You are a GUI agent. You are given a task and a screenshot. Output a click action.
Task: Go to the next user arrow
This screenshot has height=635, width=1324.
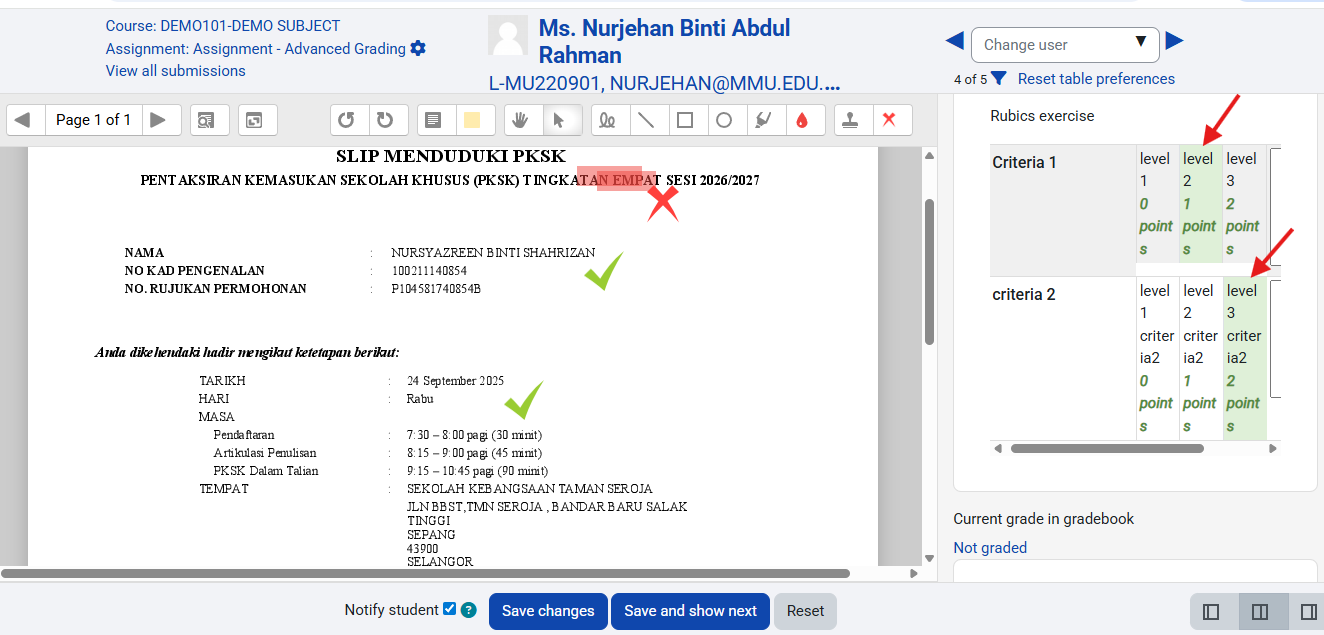pos(1174,41)
